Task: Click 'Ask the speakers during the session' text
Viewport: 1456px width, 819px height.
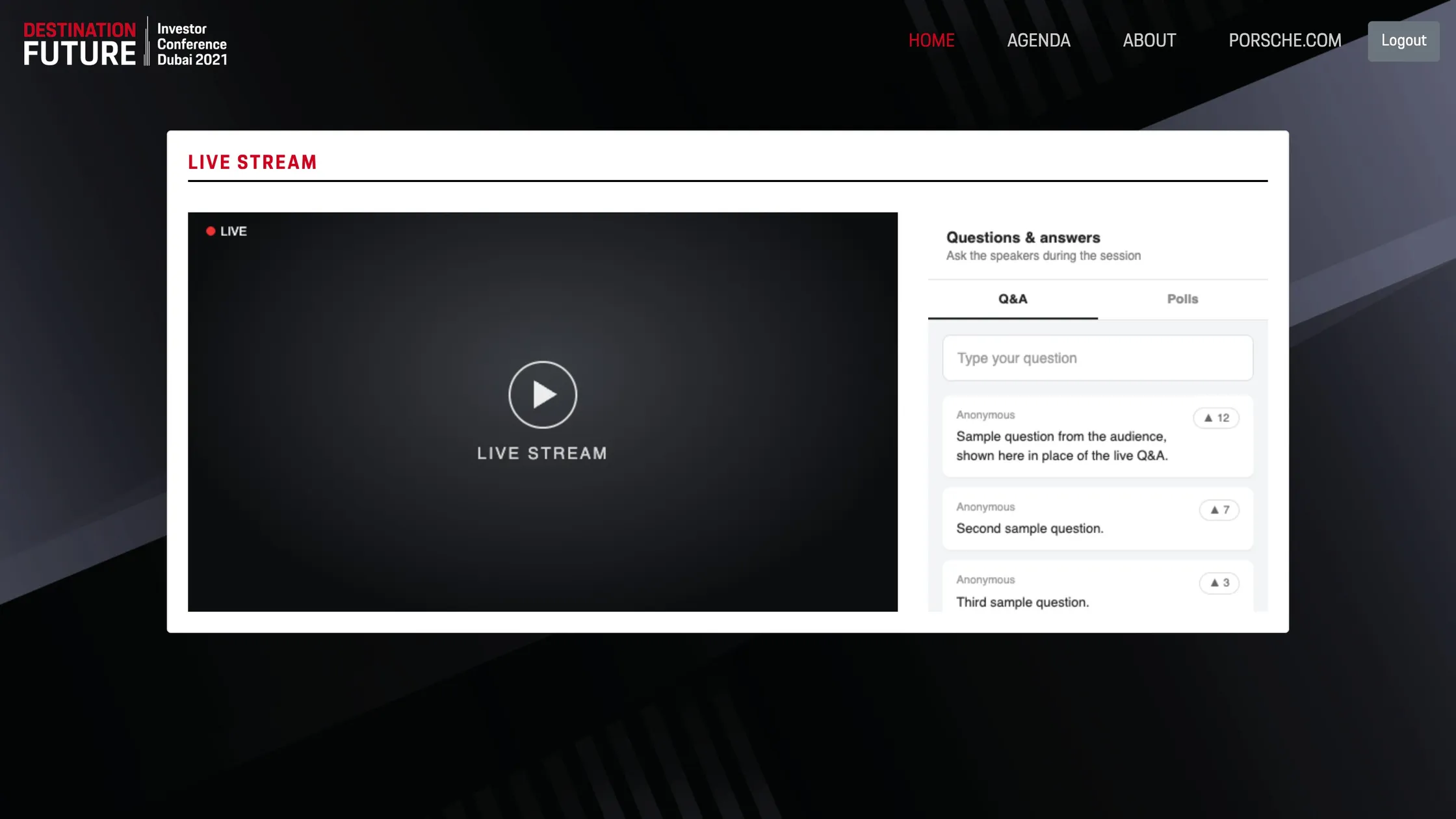Action: pyautogui.click(x=1043, y=255)
